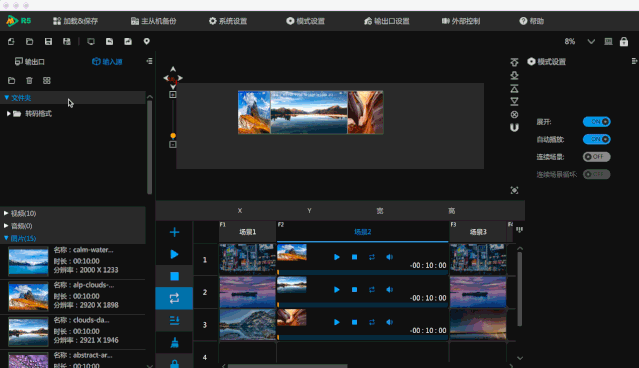The height and width of the screenshot is (368, 639).
Task: Click the layer row 1 progress bar
Action: [363, 272]
